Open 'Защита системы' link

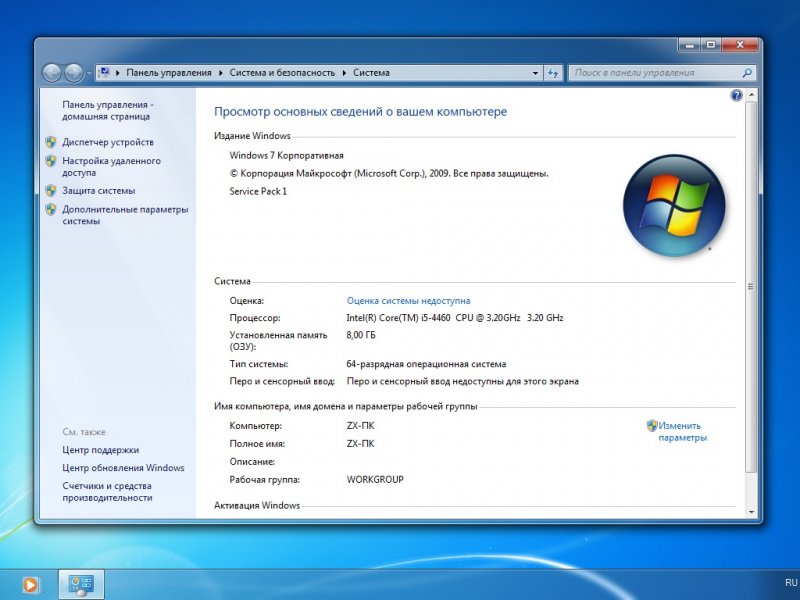pos(98,191)
